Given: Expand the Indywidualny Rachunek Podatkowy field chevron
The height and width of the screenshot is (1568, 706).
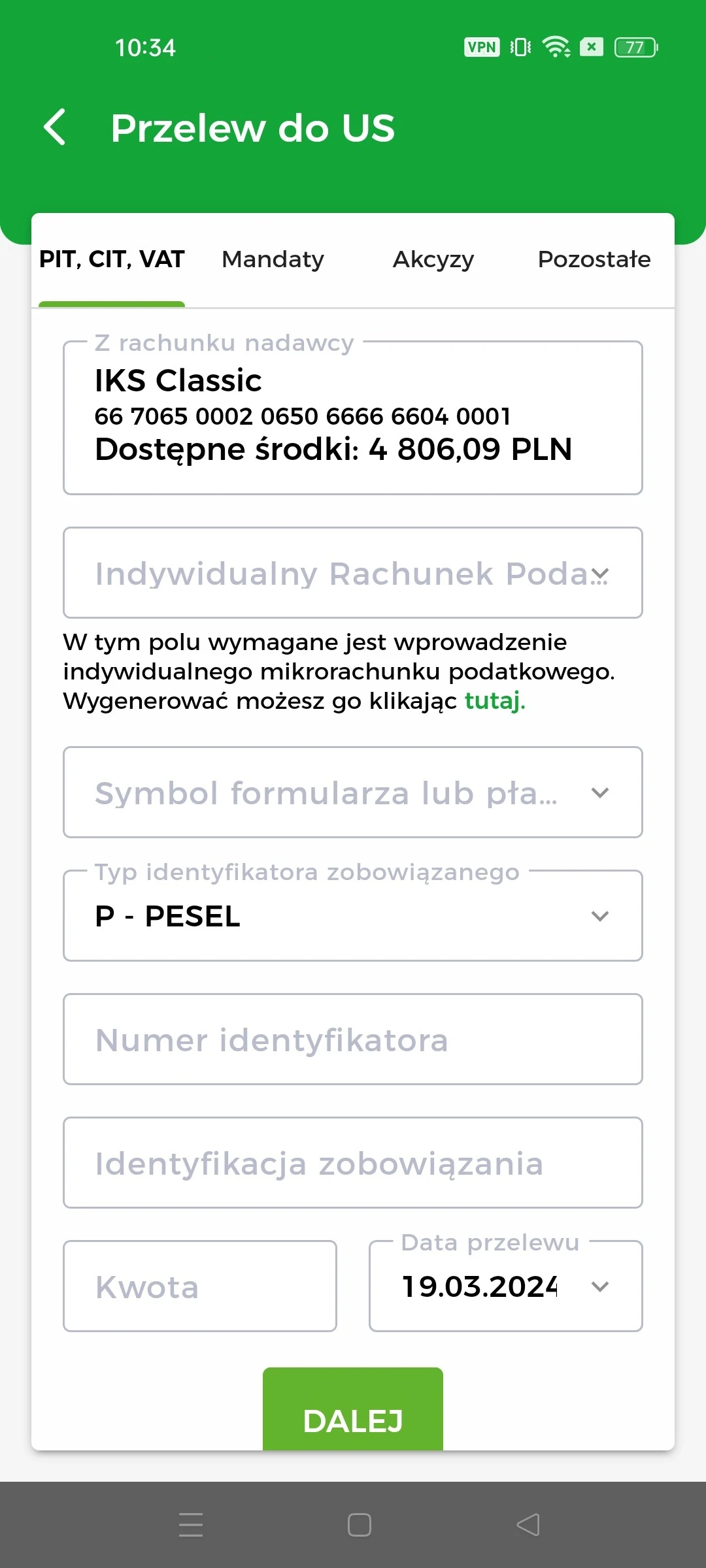Looking at the screenshot, I should pos(599,574).
